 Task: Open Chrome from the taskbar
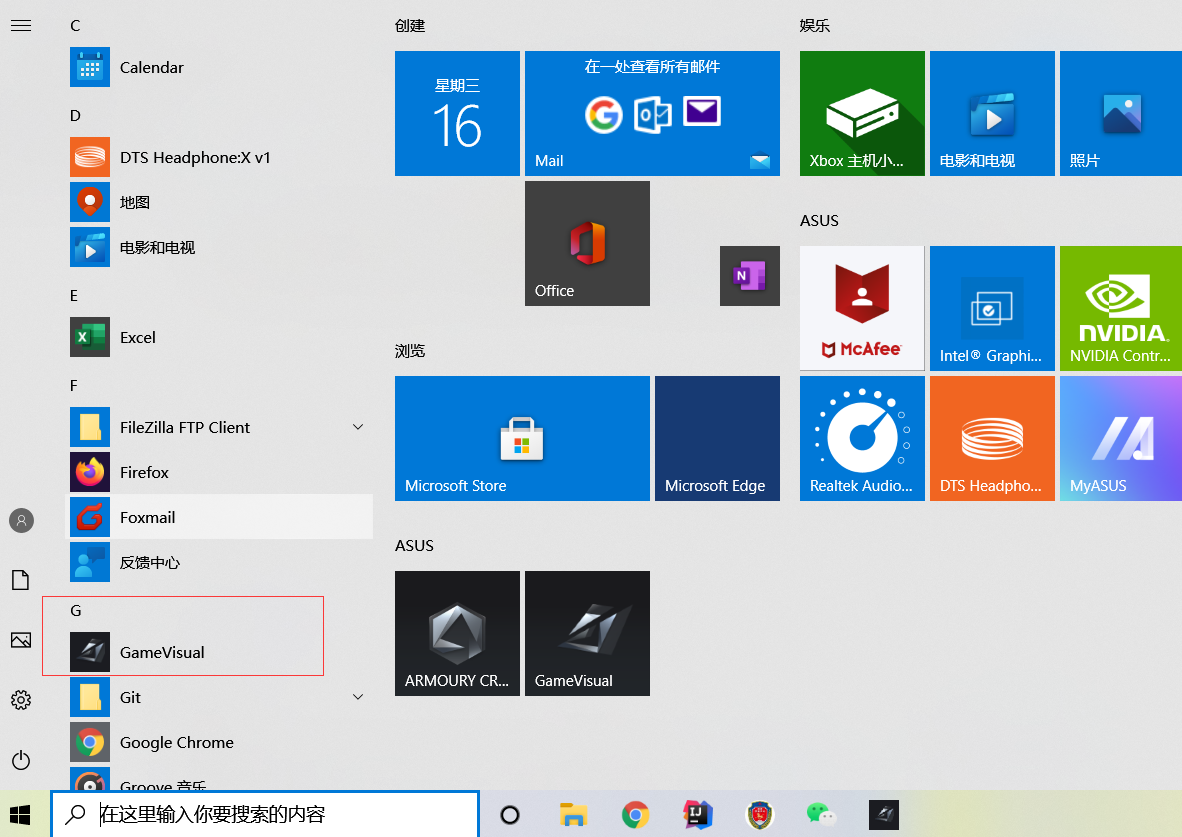tap(635, 814)
